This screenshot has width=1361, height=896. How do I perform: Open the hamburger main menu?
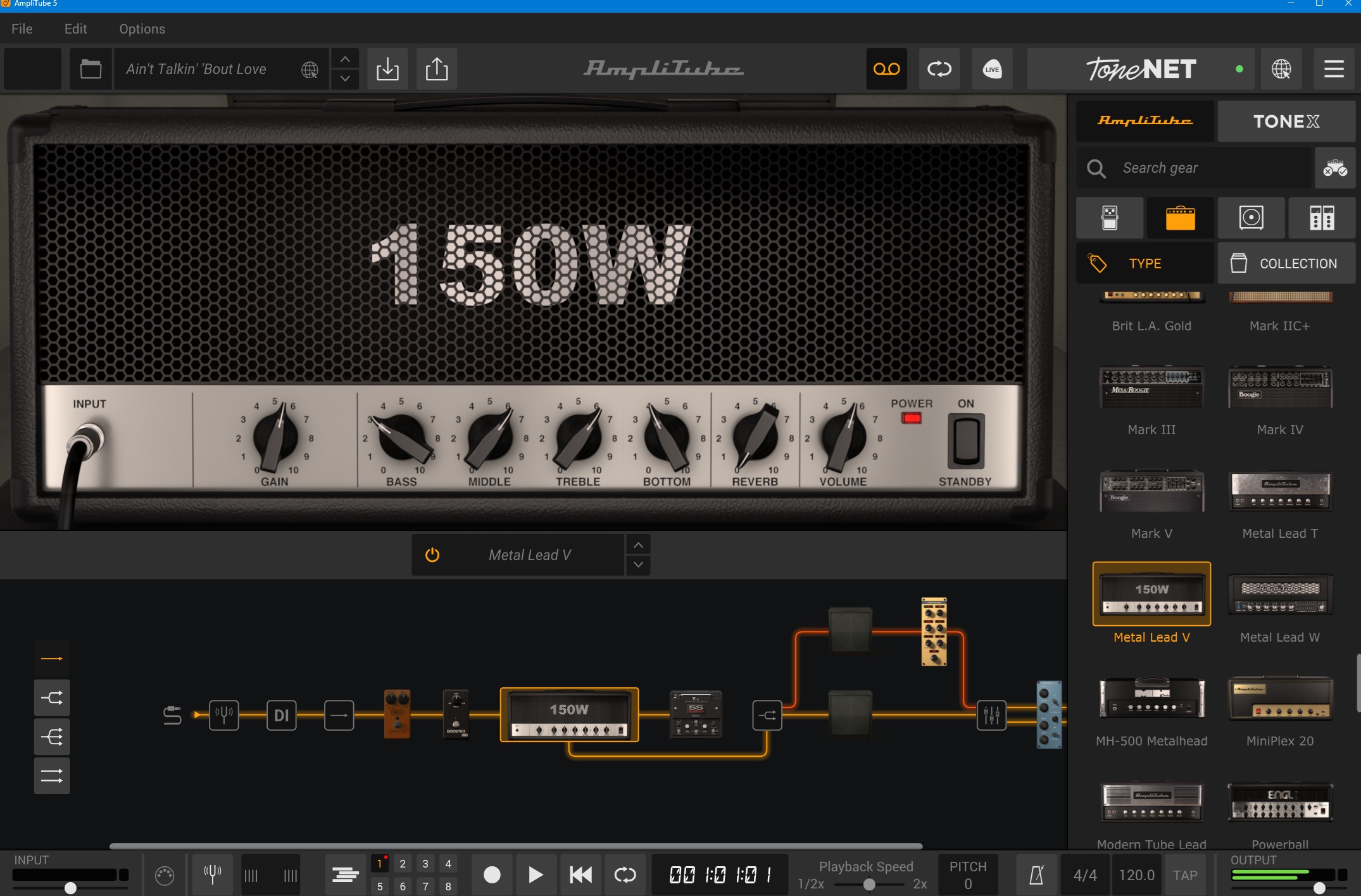(x=1334, y=69)
